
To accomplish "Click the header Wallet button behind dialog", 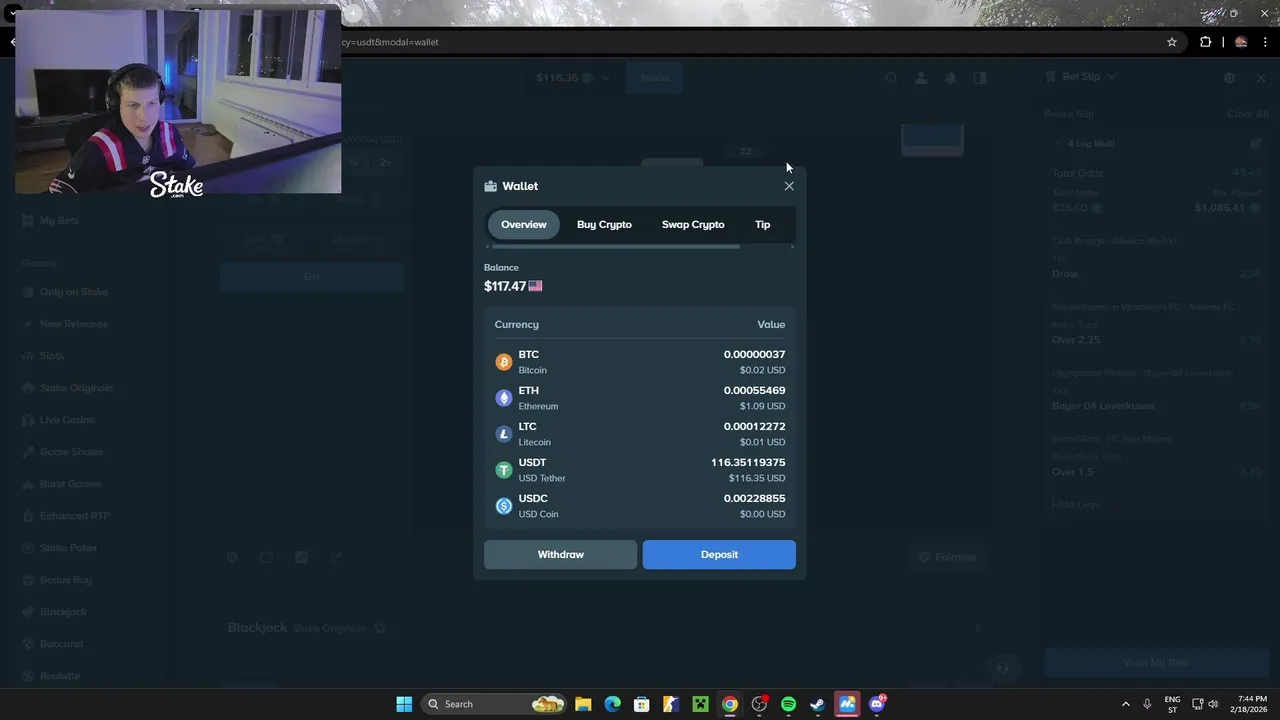I will pos(655,78).
